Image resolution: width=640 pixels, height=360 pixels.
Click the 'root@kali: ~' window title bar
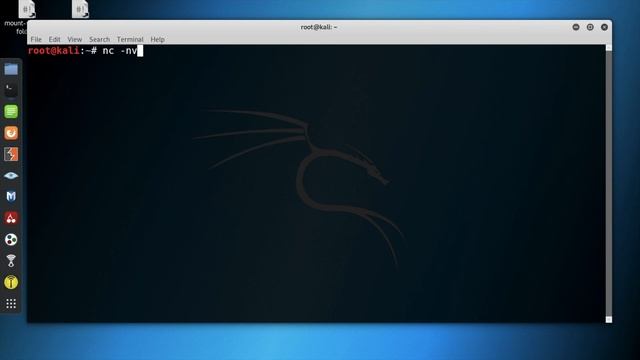pyautogui.click(x=319, y=27)
